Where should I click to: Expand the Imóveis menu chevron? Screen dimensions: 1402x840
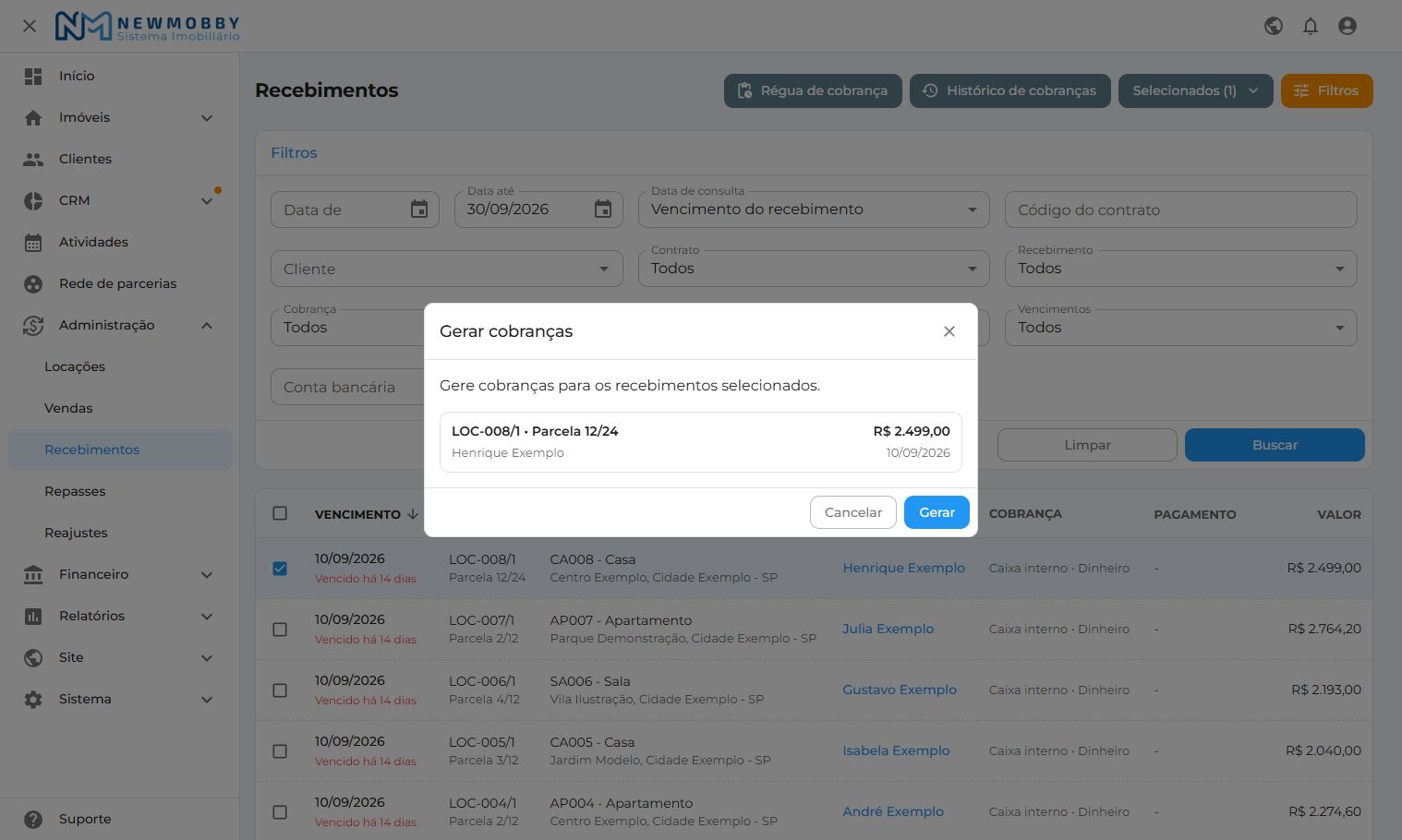[207, 117]
